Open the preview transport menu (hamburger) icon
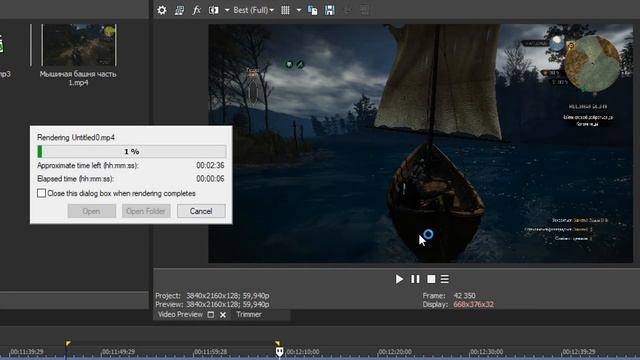 point(444,279)
